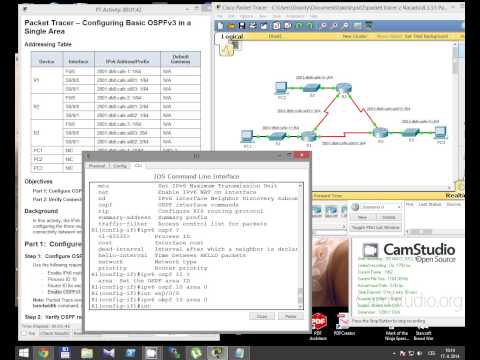Click the 'Last Status' column header
The width and height of the screenshot is (480, 360).
pos(430,204)
